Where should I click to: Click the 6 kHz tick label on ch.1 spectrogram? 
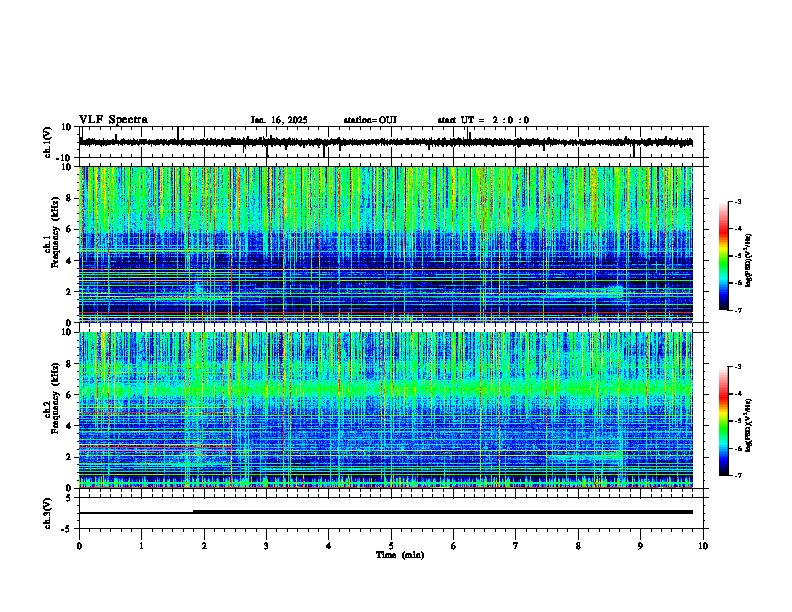click(x=69, y=229)
